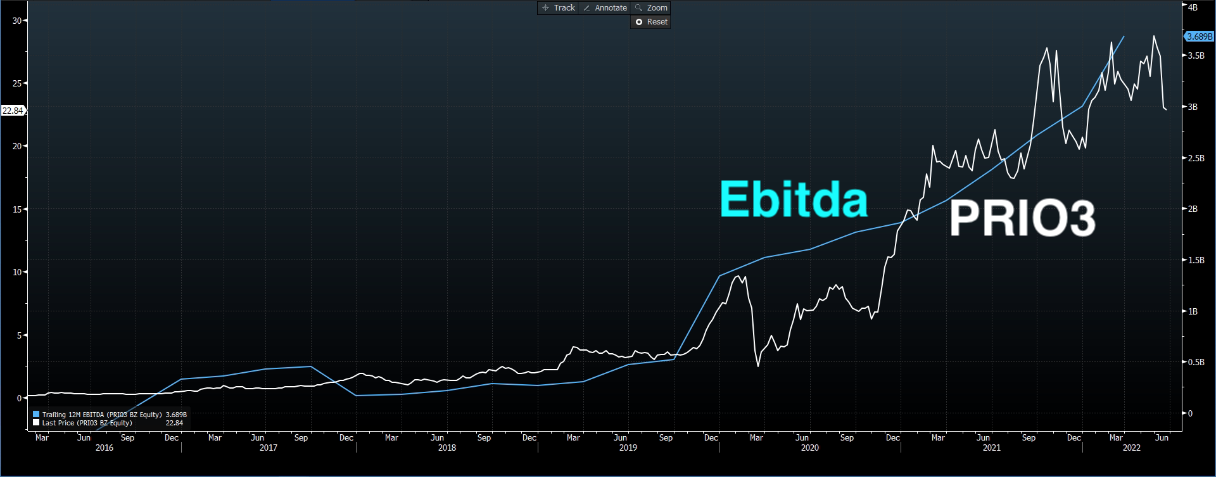Reset the chart view
This screenshot has height=477, width=1216.
click(x=650, y=21)
